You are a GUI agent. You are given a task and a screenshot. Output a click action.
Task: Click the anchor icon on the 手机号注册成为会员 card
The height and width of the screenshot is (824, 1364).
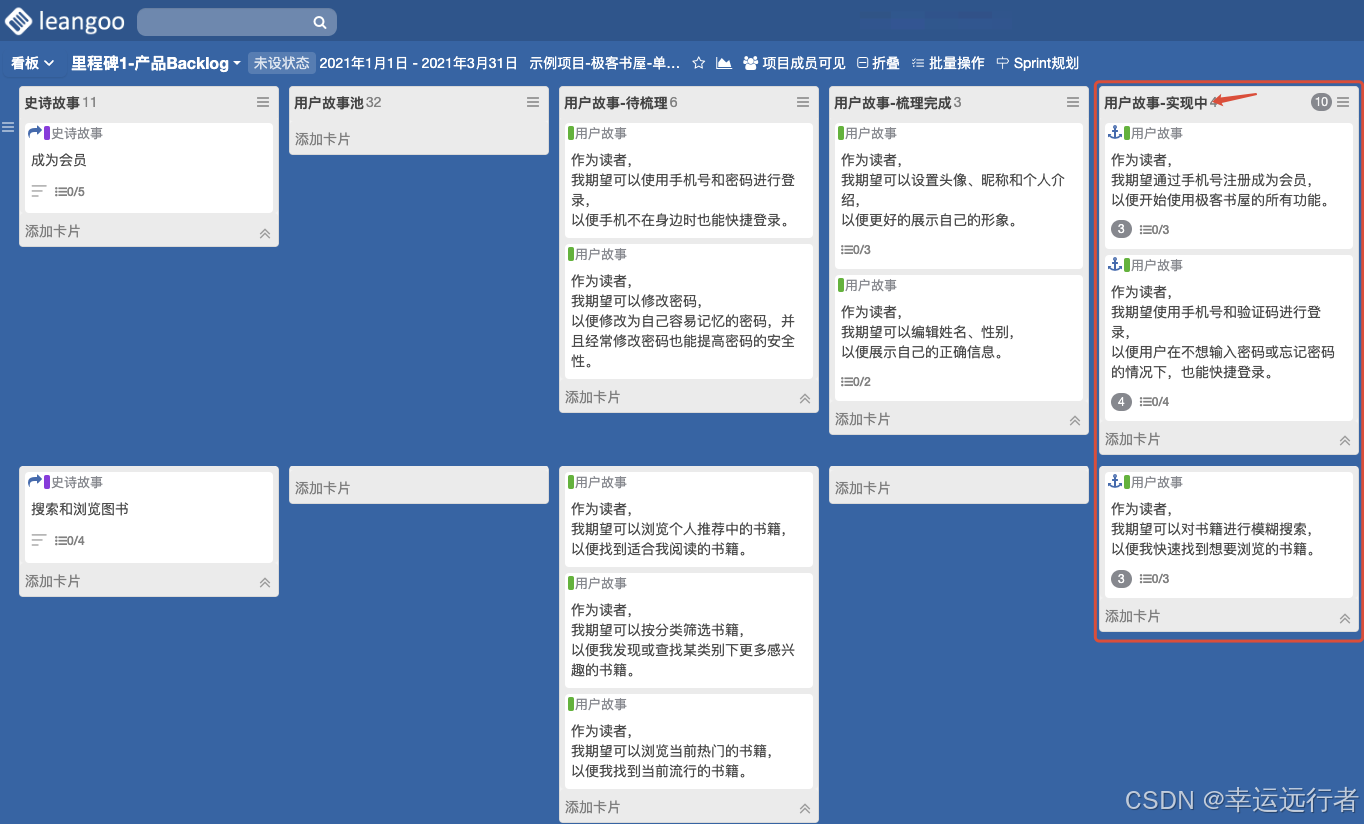[x=1115, y=133]
